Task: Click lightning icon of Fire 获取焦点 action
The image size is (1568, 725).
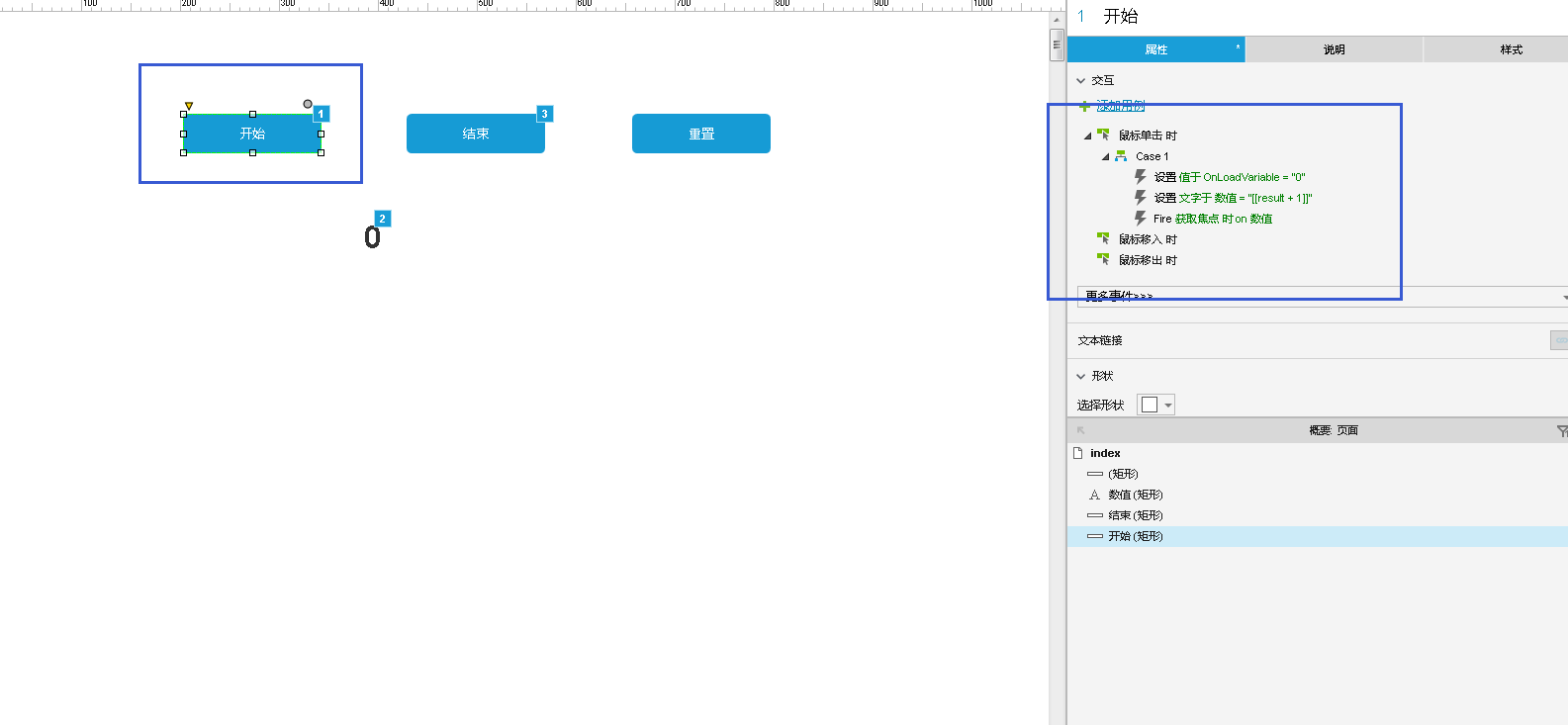Action: point(1140,218)
